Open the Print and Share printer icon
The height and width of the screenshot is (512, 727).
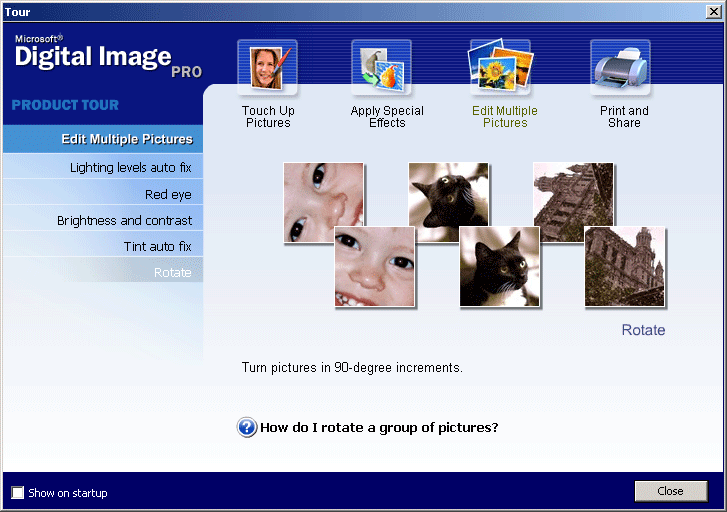pyautogui.click(x=620, y=67)
